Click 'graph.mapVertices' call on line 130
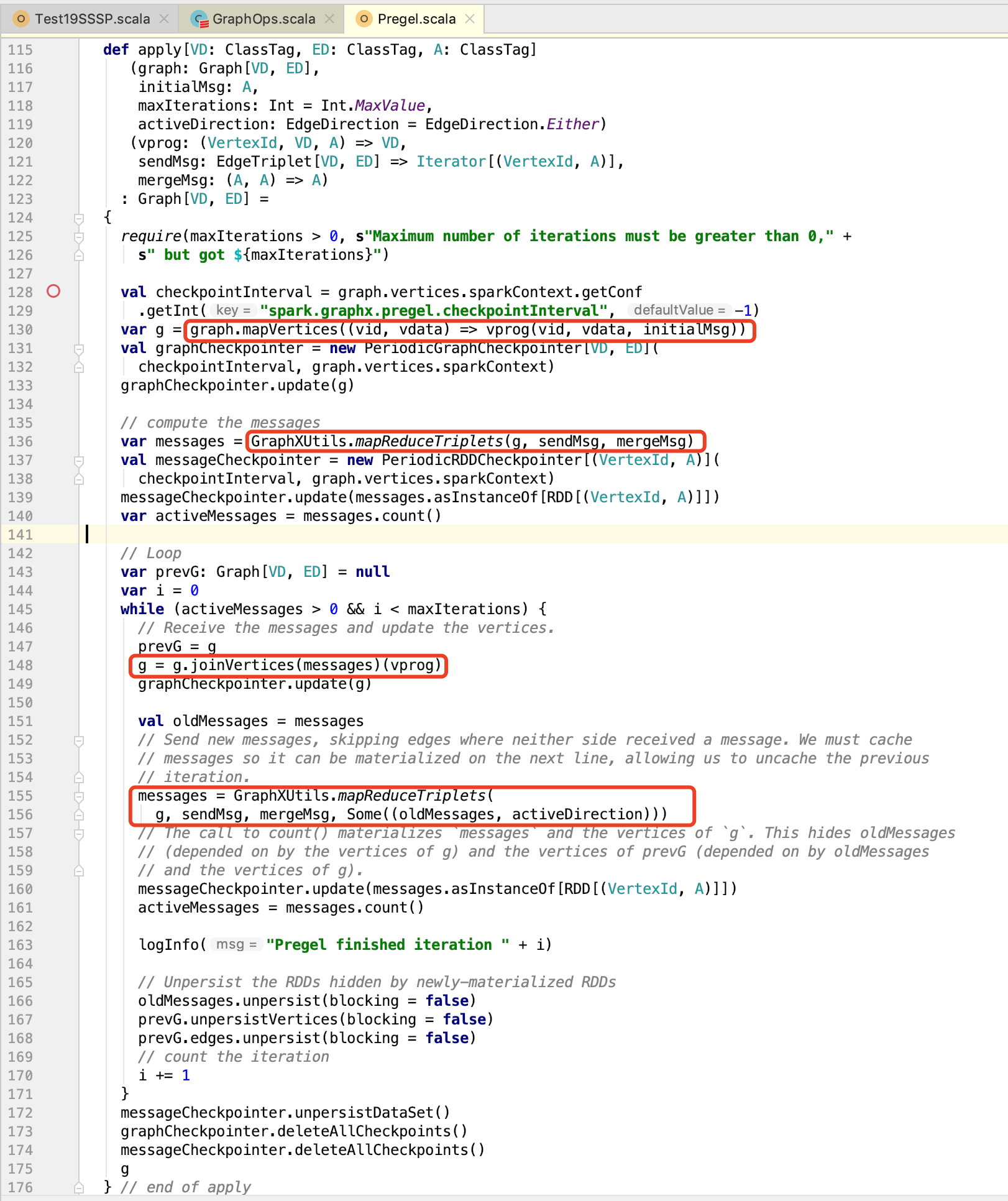 pyautogui.click(x=264, y=329)
